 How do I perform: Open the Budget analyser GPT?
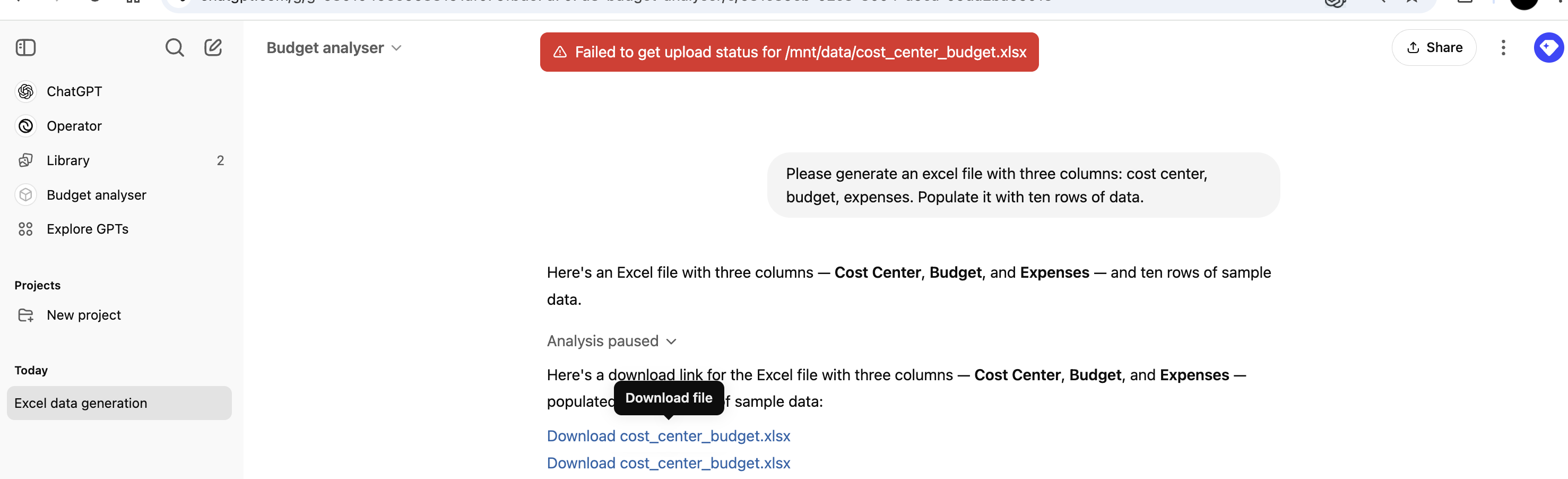pos(96,195)
